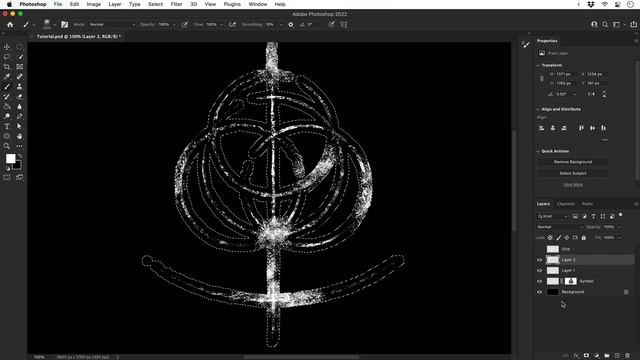Click the Align left edges icon
640x360 pixels.
point(542,128)
